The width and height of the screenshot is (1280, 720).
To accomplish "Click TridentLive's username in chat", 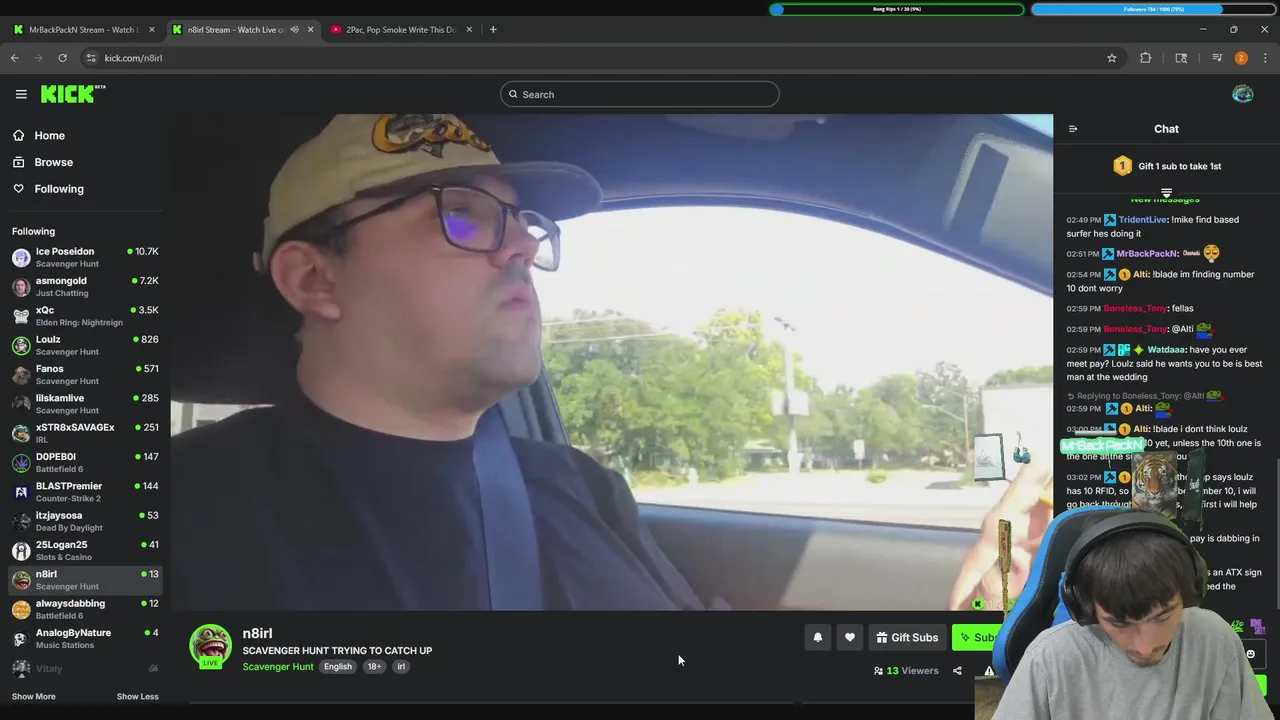I will (x=1143, y=220).
